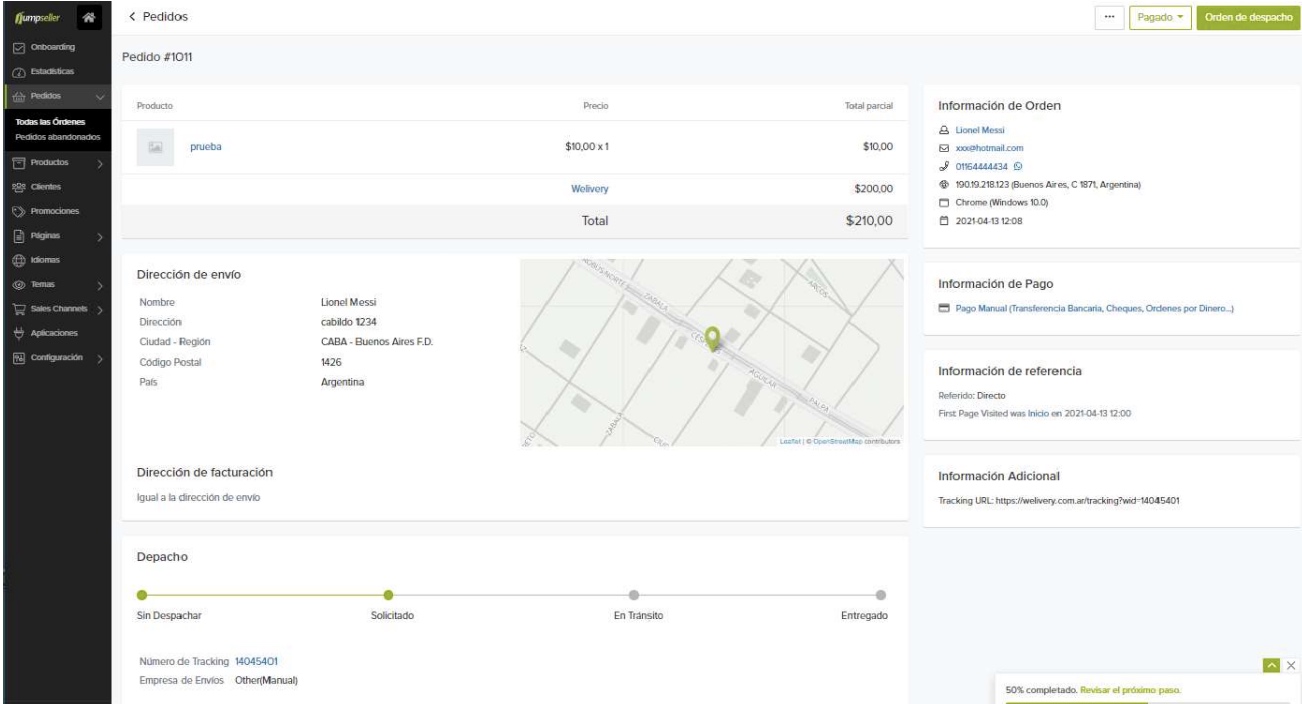Close the onboarding progress popup
This screenshot has height=704, width=1302.
tap(1290, 665)
